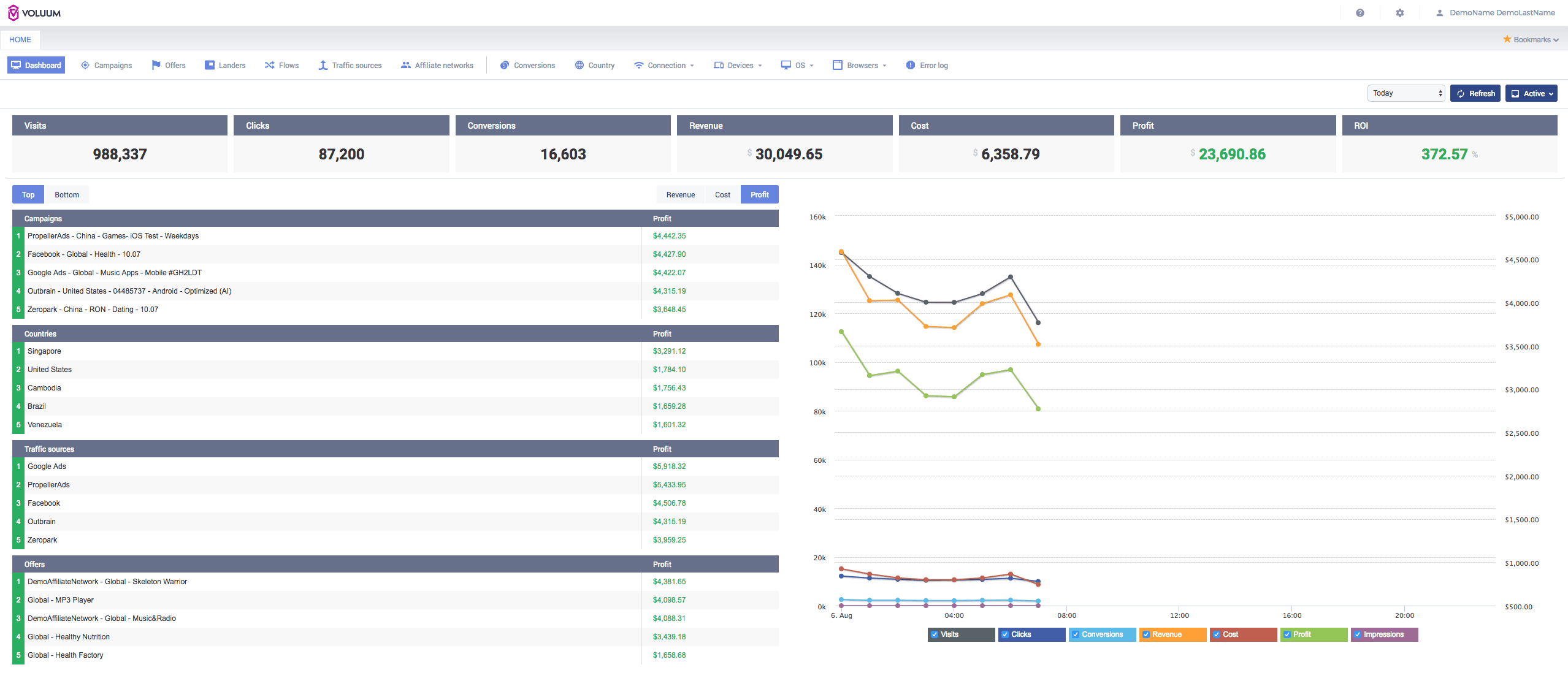This screenshot has height=689, width=1568.
Task: Toggle the Conversions series checkbox
Action: [1075, 634]
